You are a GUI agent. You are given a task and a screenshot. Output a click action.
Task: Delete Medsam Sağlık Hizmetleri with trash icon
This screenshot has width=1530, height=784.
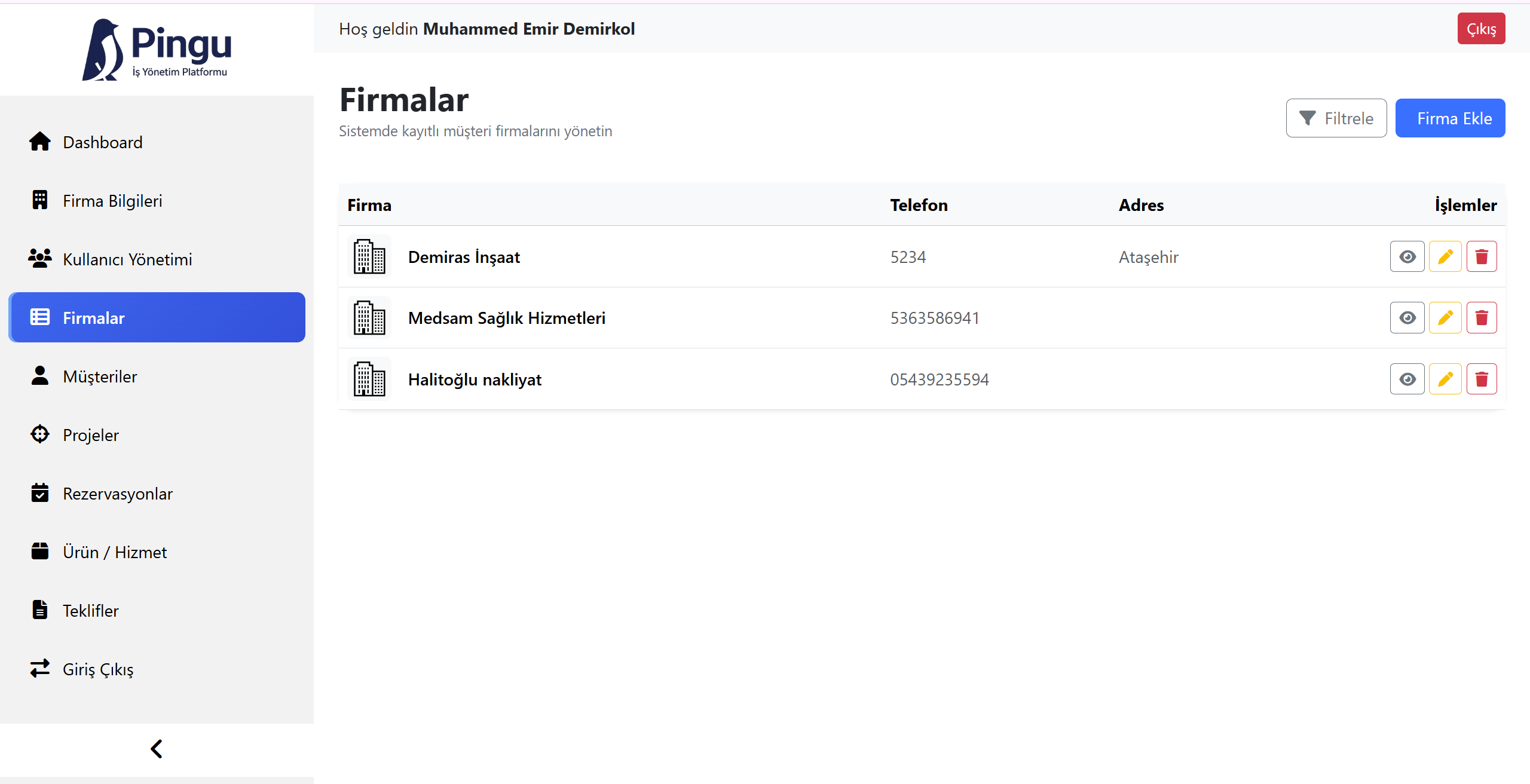tap(1481, 318)
